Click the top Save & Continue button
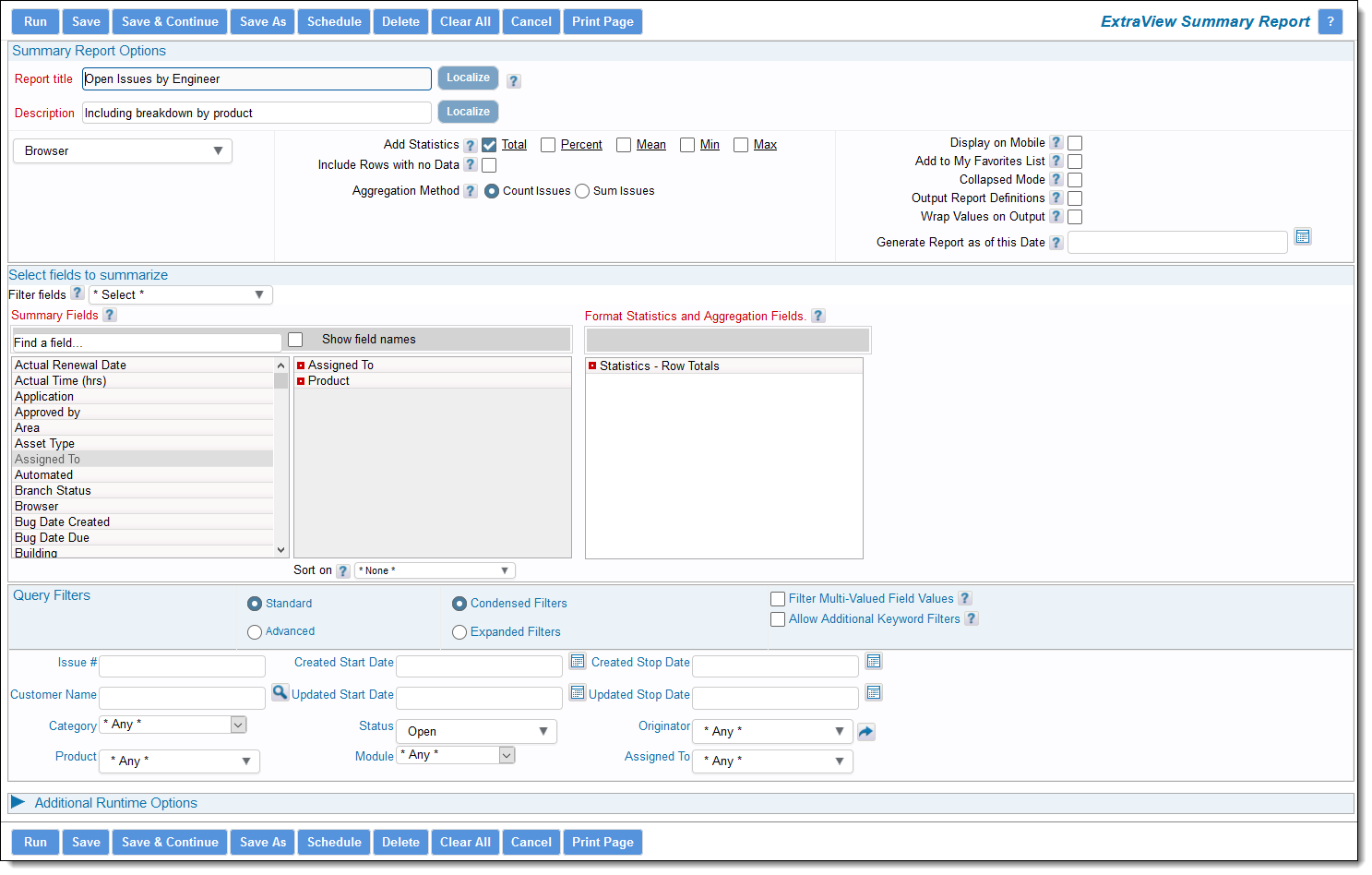 [x=170, y=21]
